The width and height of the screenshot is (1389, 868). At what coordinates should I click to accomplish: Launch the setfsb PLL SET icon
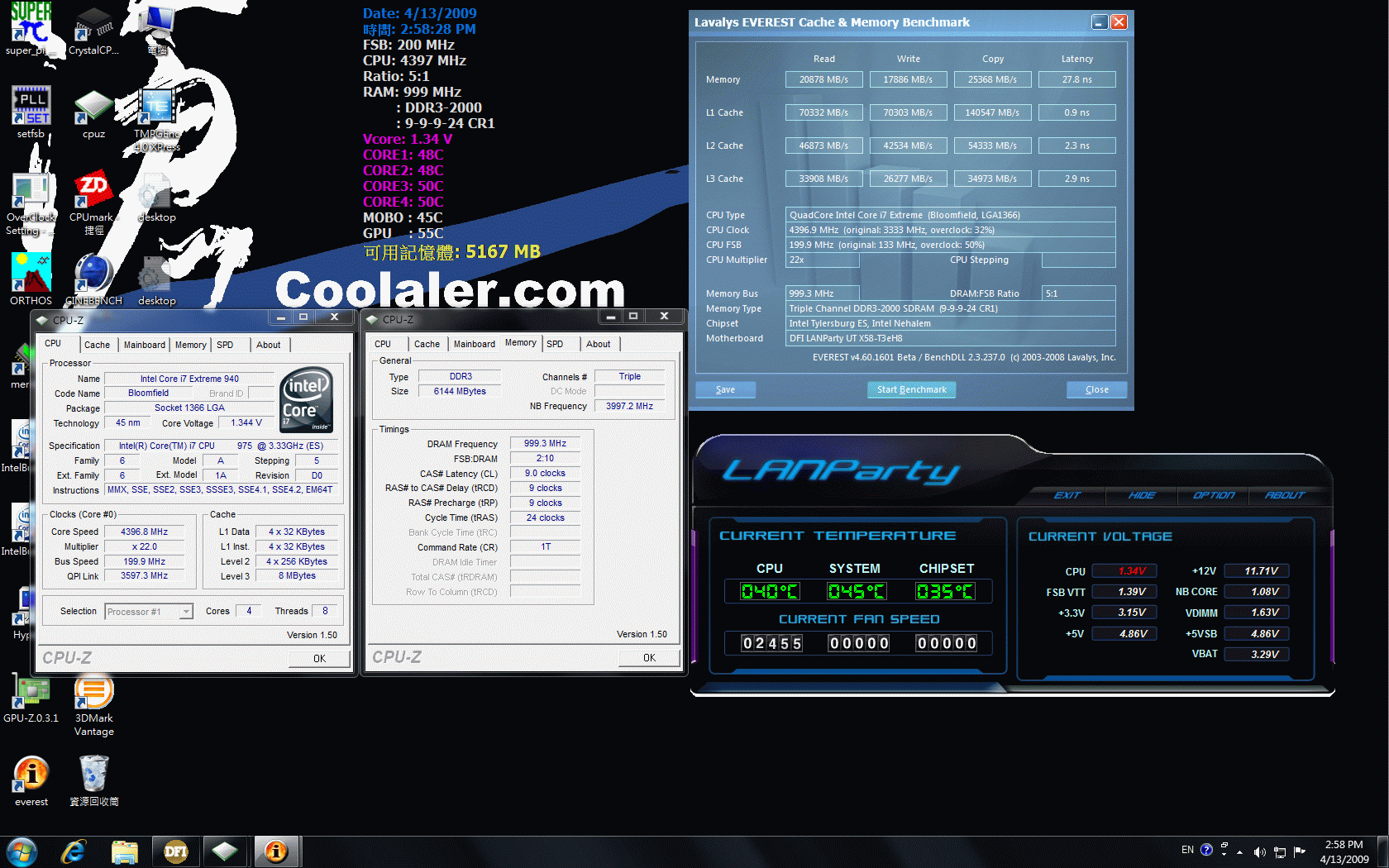click(x=31, y=112)
